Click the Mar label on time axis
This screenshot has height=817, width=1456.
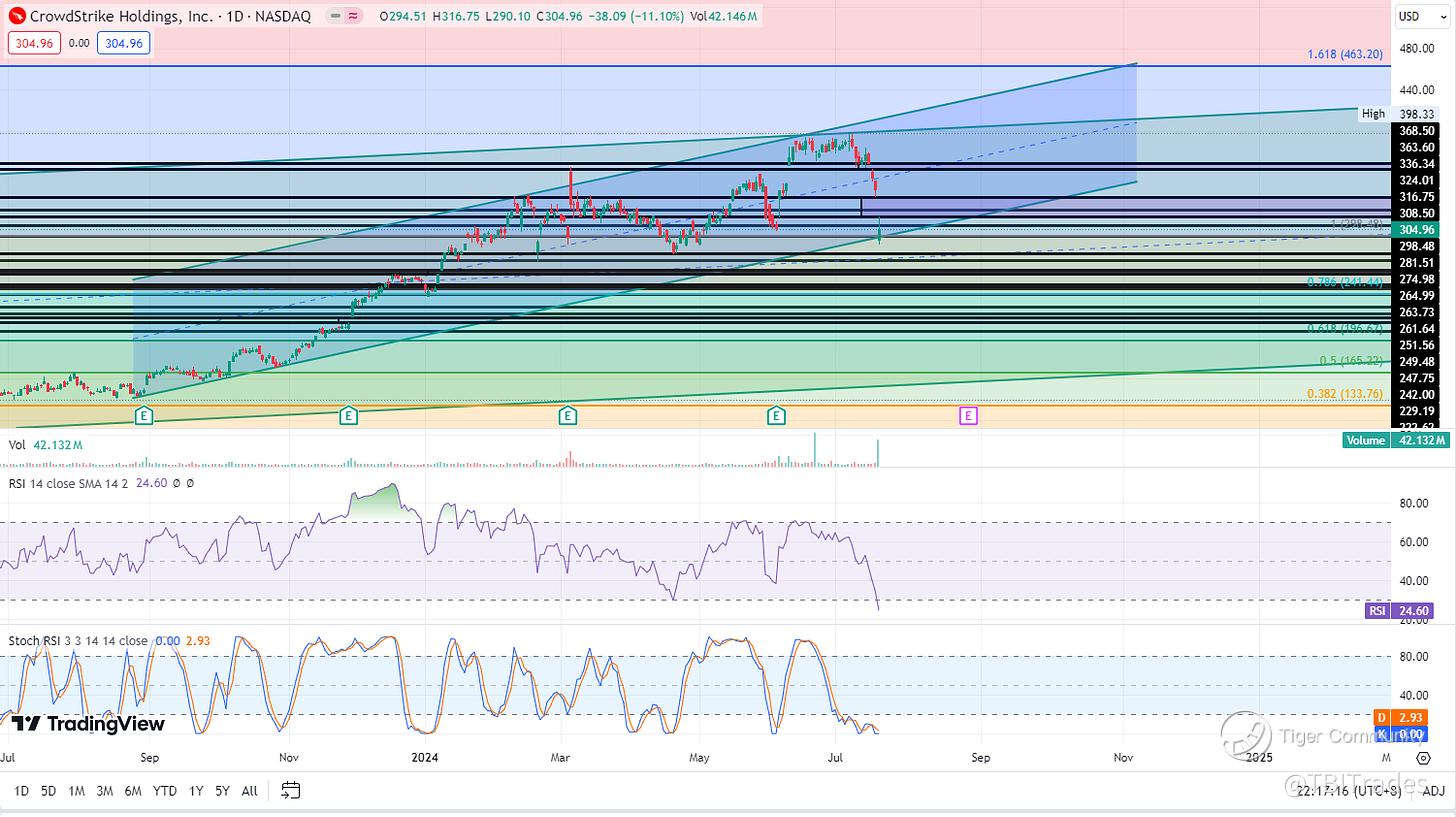click(560, 758)
